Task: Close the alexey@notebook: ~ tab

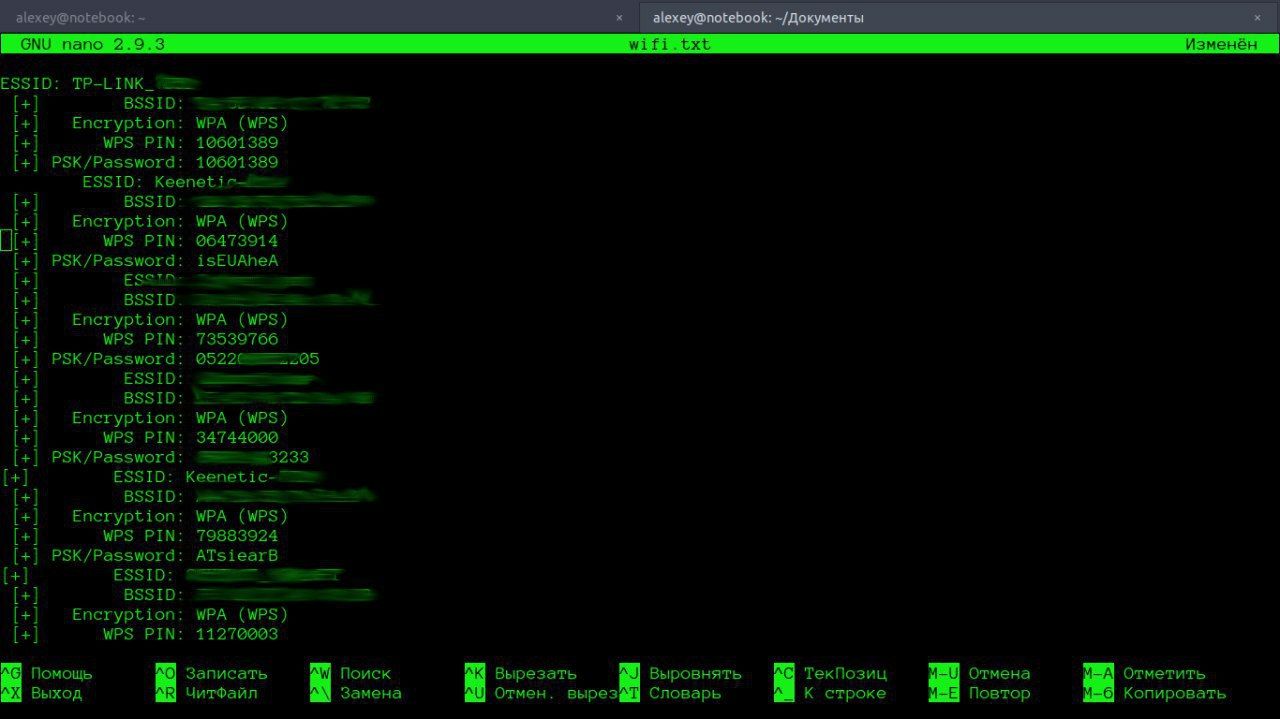Action: pos(619,17)
